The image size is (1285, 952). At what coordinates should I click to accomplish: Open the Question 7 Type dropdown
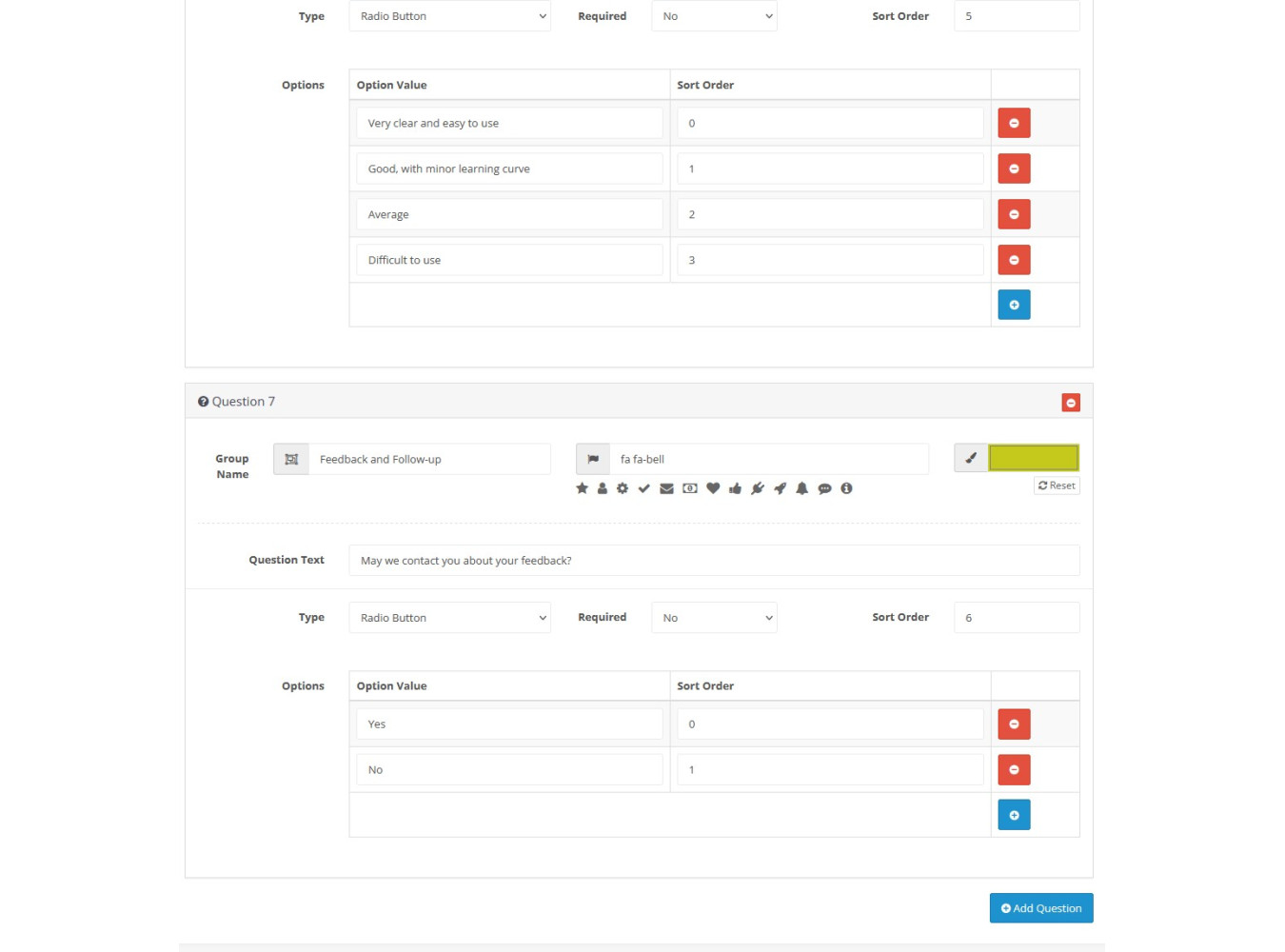point(449,618)
